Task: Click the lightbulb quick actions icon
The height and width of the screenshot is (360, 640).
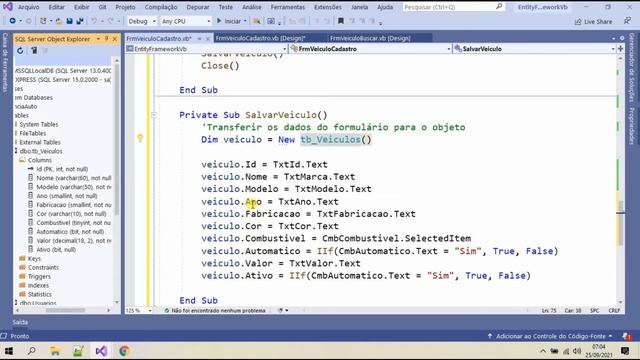Action: pyautogui.click(x=140, y=138)
